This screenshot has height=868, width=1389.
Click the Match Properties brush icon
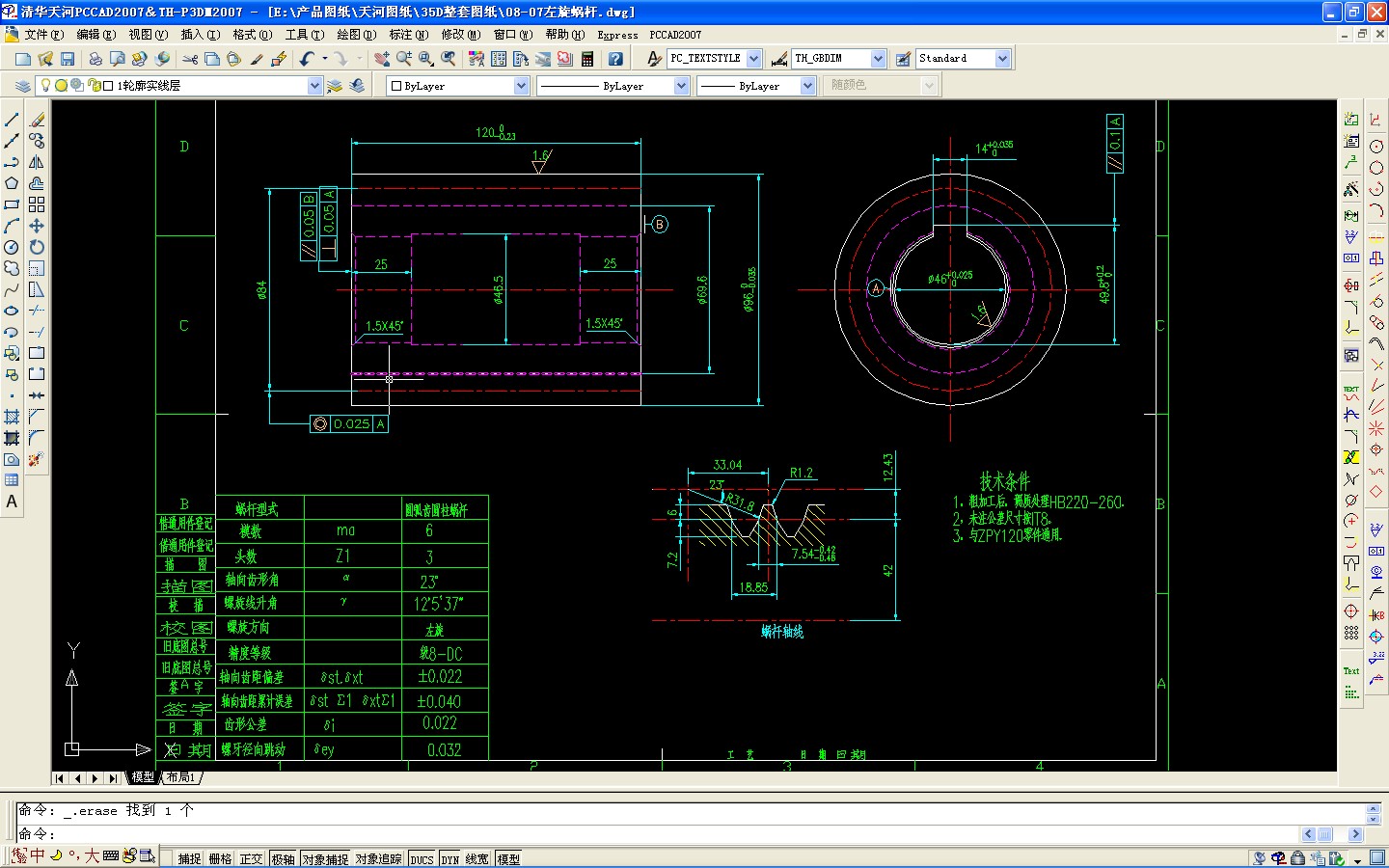pos(257,59)
